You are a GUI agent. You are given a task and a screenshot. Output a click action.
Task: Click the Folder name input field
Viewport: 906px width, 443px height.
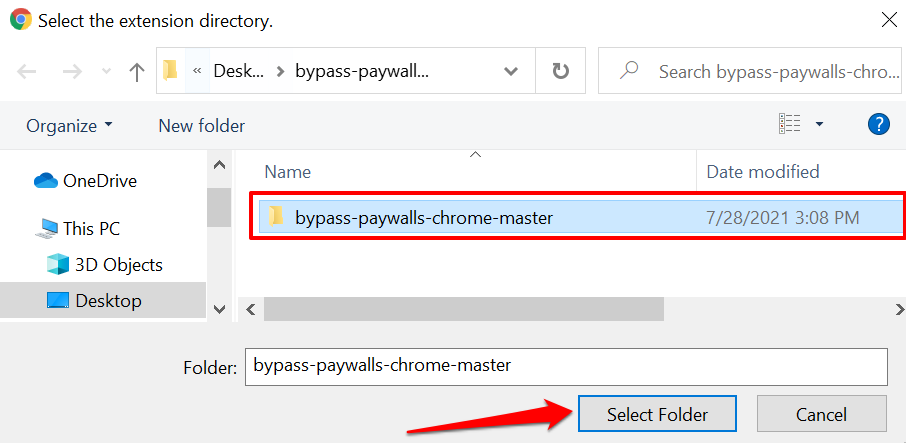point(566,366)
